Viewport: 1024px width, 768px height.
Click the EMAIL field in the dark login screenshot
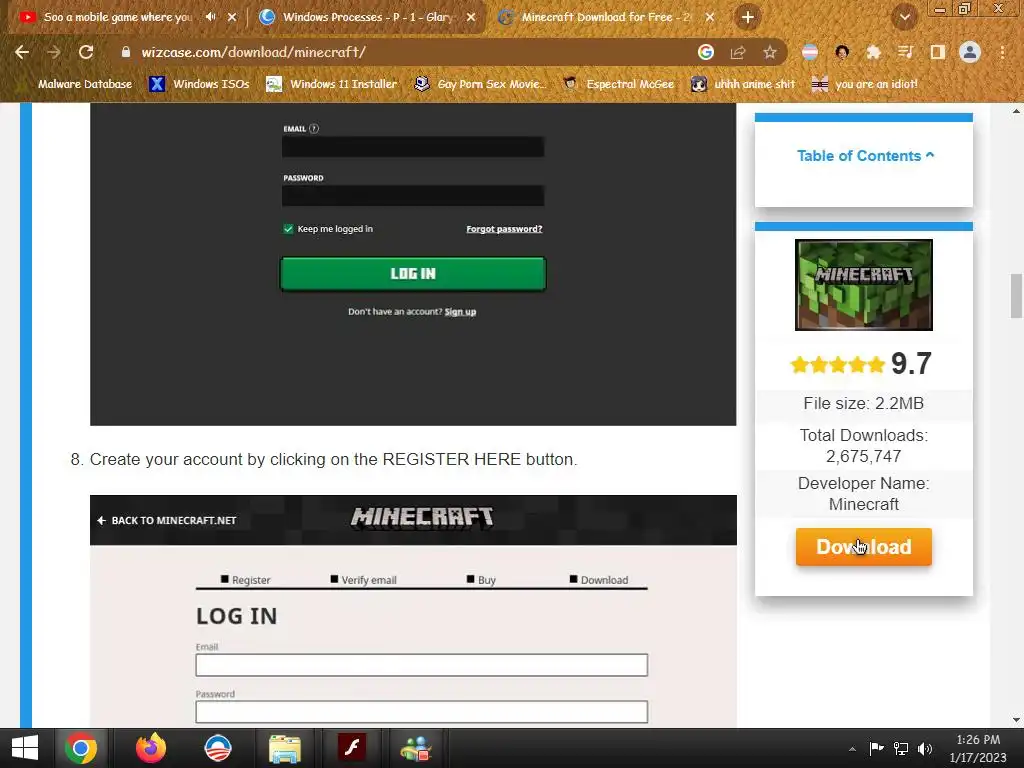pyautogui.click(x=413, y=147)
